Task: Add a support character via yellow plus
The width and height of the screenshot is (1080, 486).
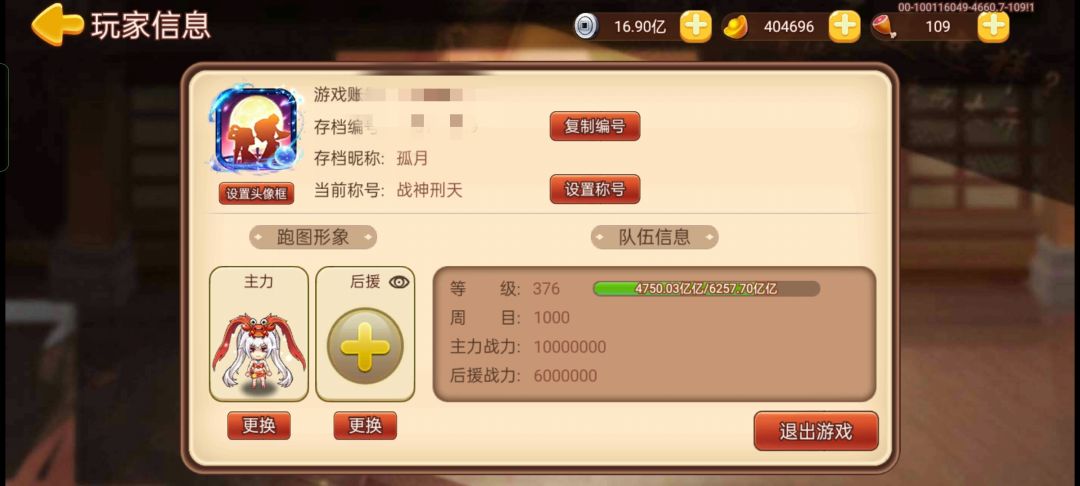Action: [365, 345]
